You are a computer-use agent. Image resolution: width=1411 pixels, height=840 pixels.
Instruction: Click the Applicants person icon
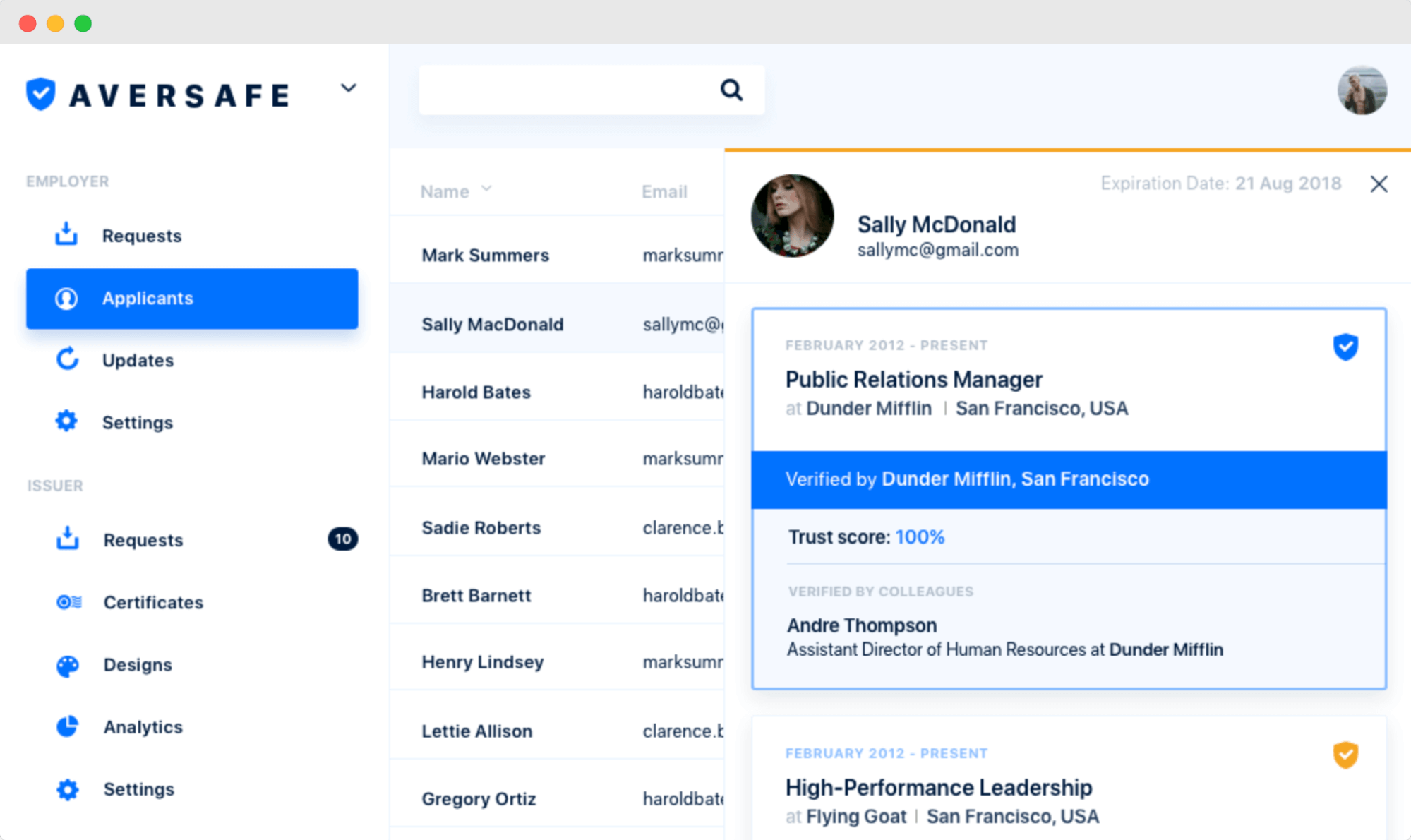click(66, 299)
